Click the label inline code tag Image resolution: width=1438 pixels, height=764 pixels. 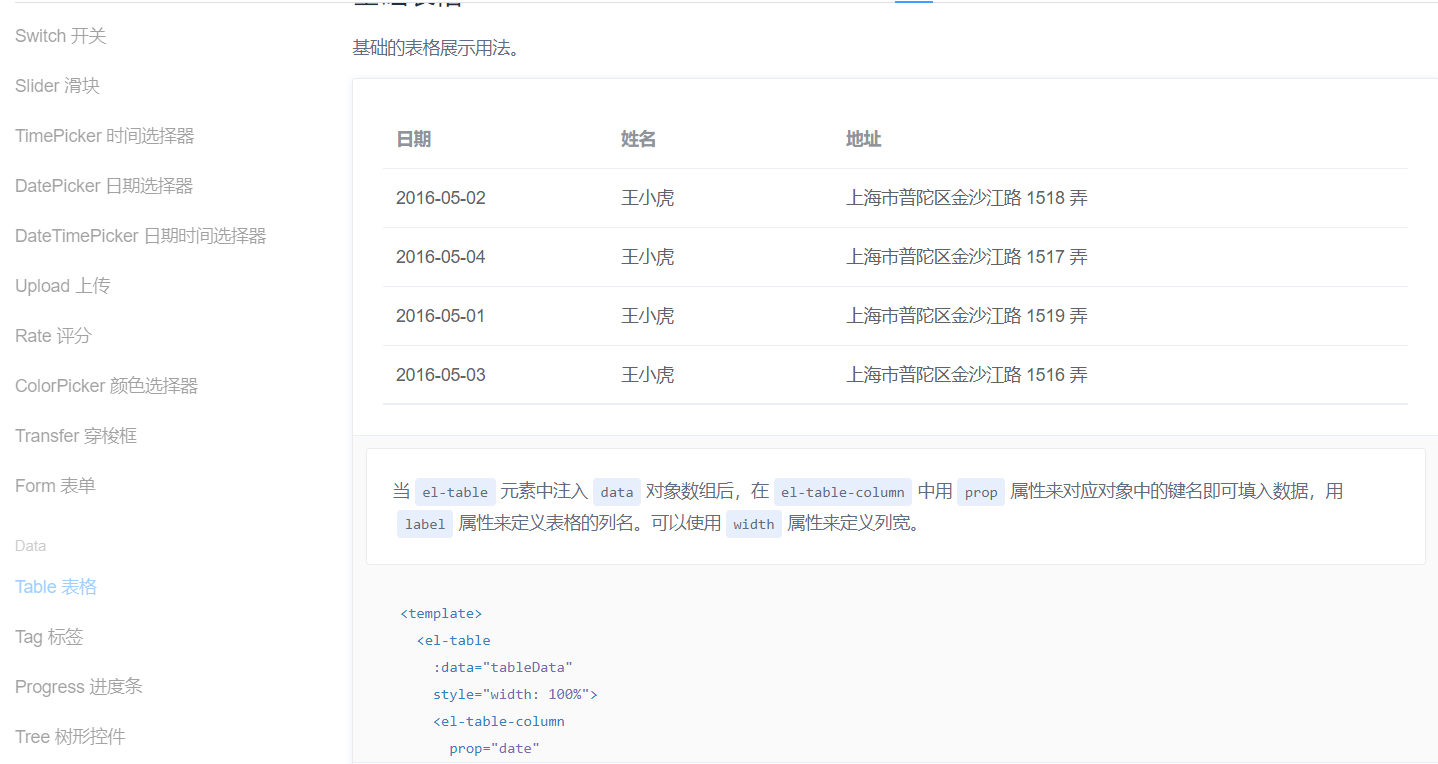(425, 524)
